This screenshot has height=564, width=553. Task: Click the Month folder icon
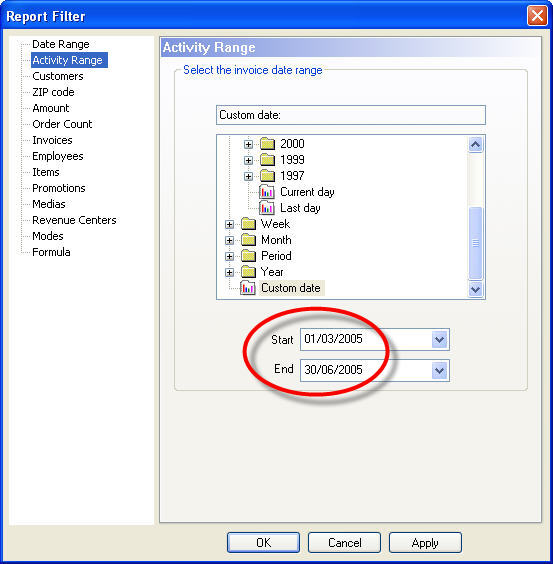[248, 240]
